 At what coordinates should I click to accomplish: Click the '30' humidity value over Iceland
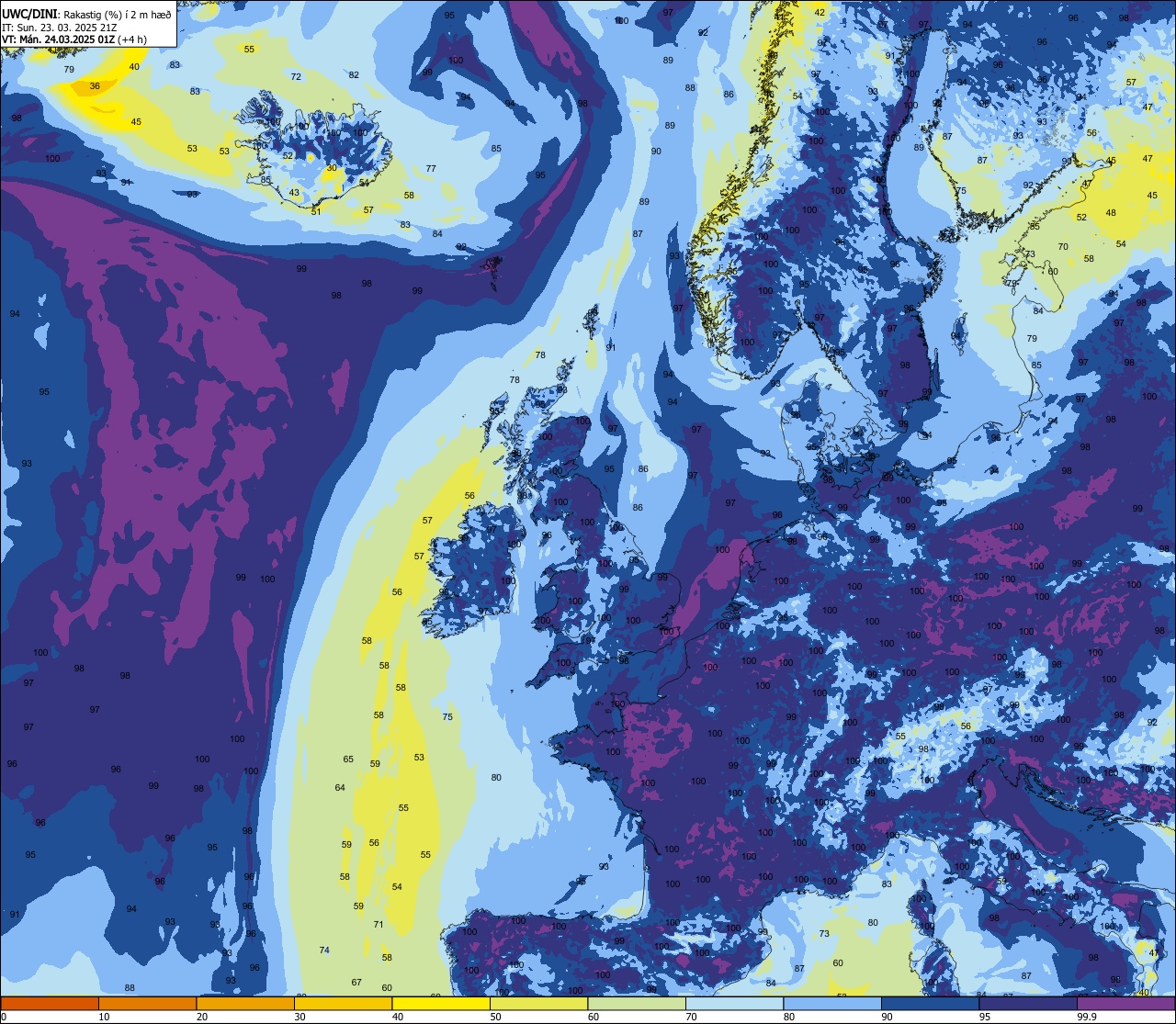click(332, 168)
